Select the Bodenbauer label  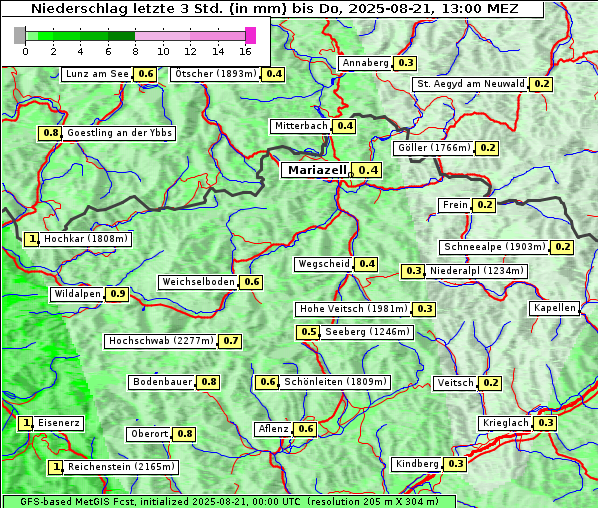pos(162,382)
